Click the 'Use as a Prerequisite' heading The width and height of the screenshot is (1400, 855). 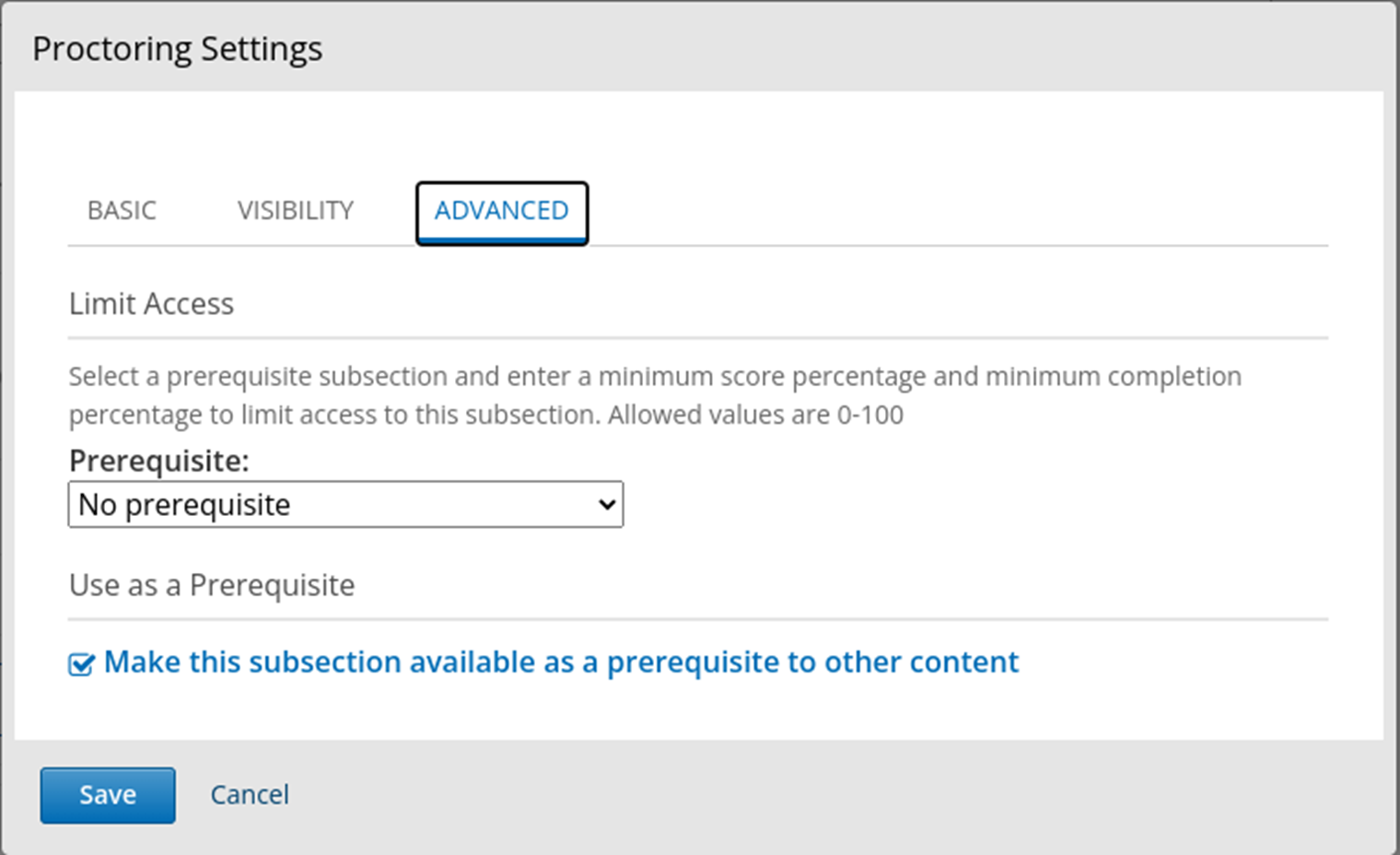pyautogui.click(x=212, y=586)
